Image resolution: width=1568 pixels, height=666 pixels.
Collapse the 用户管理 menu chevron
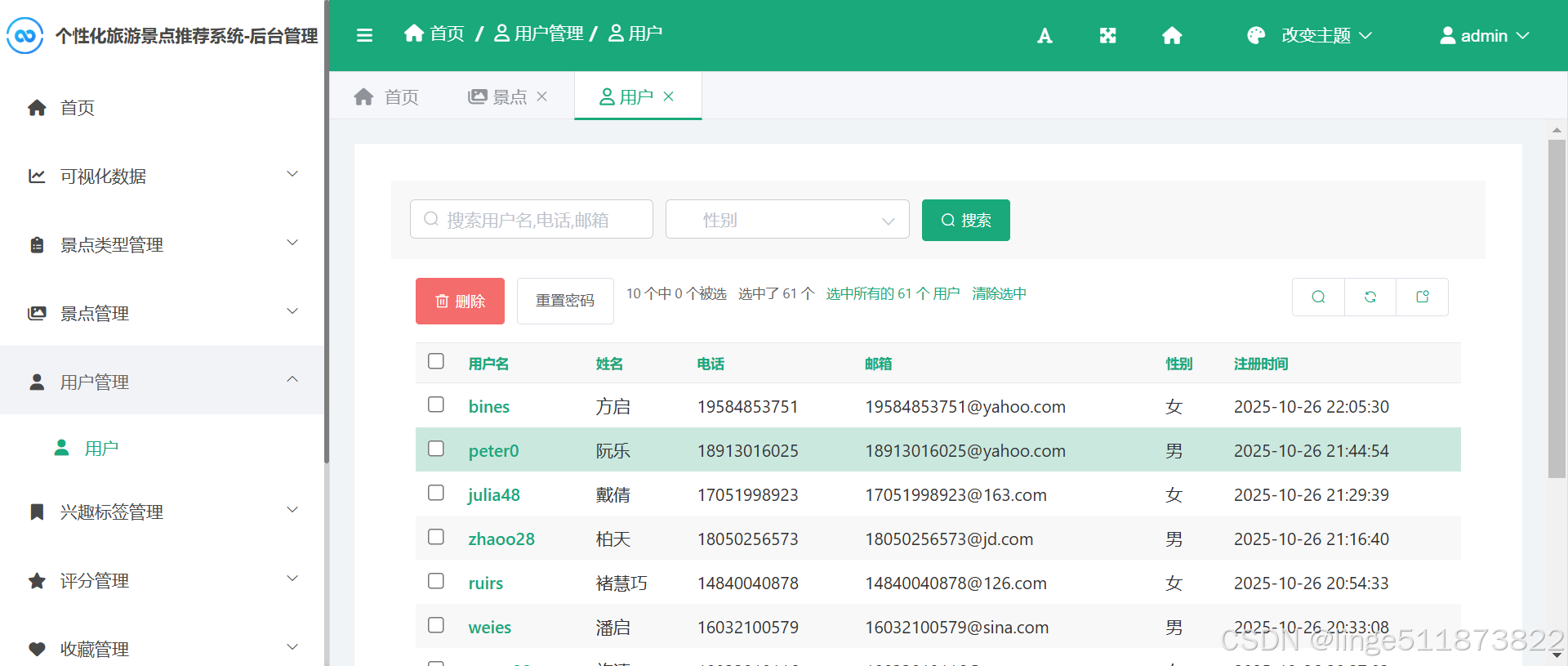292,380
